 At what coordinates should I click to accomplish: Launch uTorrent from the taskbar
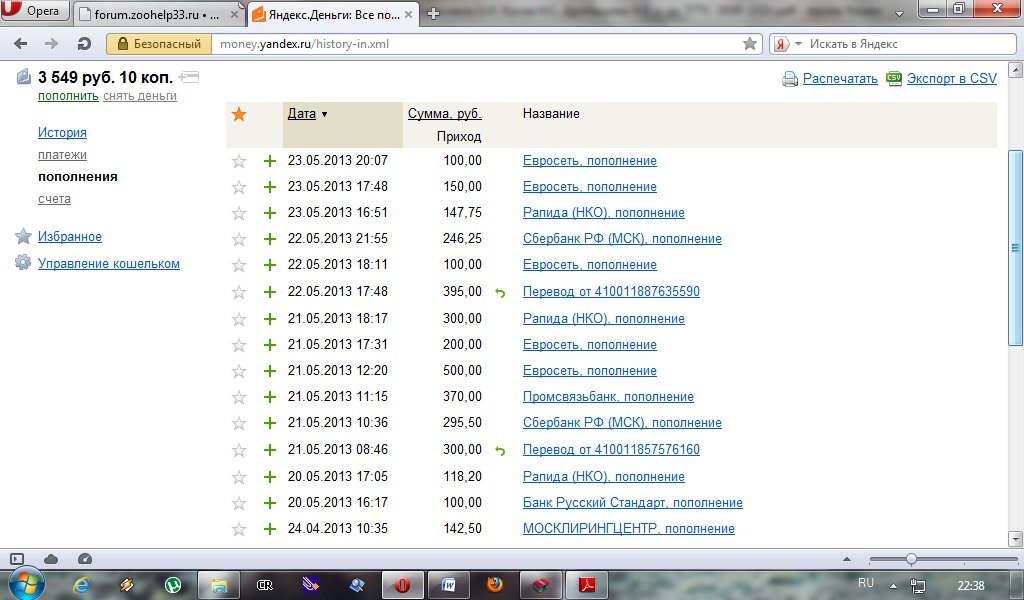pos(172,585)
